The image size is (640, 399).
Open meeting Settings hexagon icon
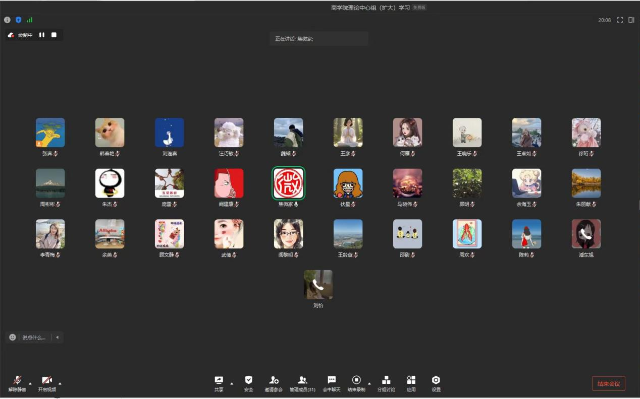point(436,383)
